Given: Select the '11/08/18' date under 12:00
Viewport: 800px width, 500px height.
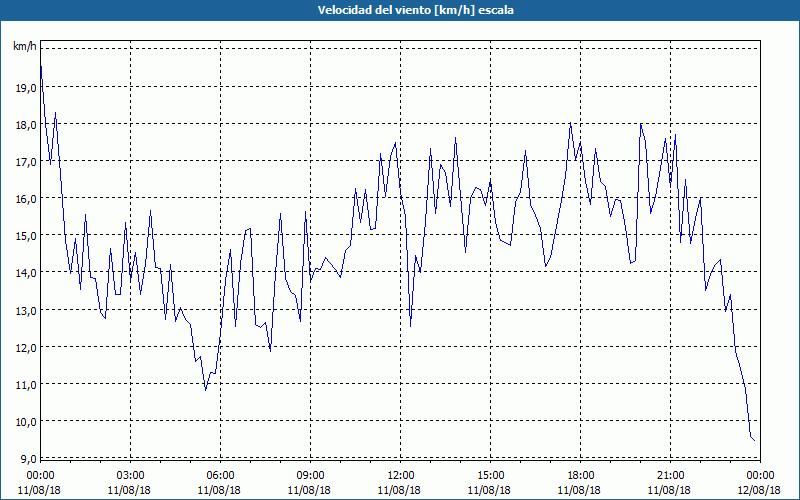Looking at the screenshot, I should point(401,490).
